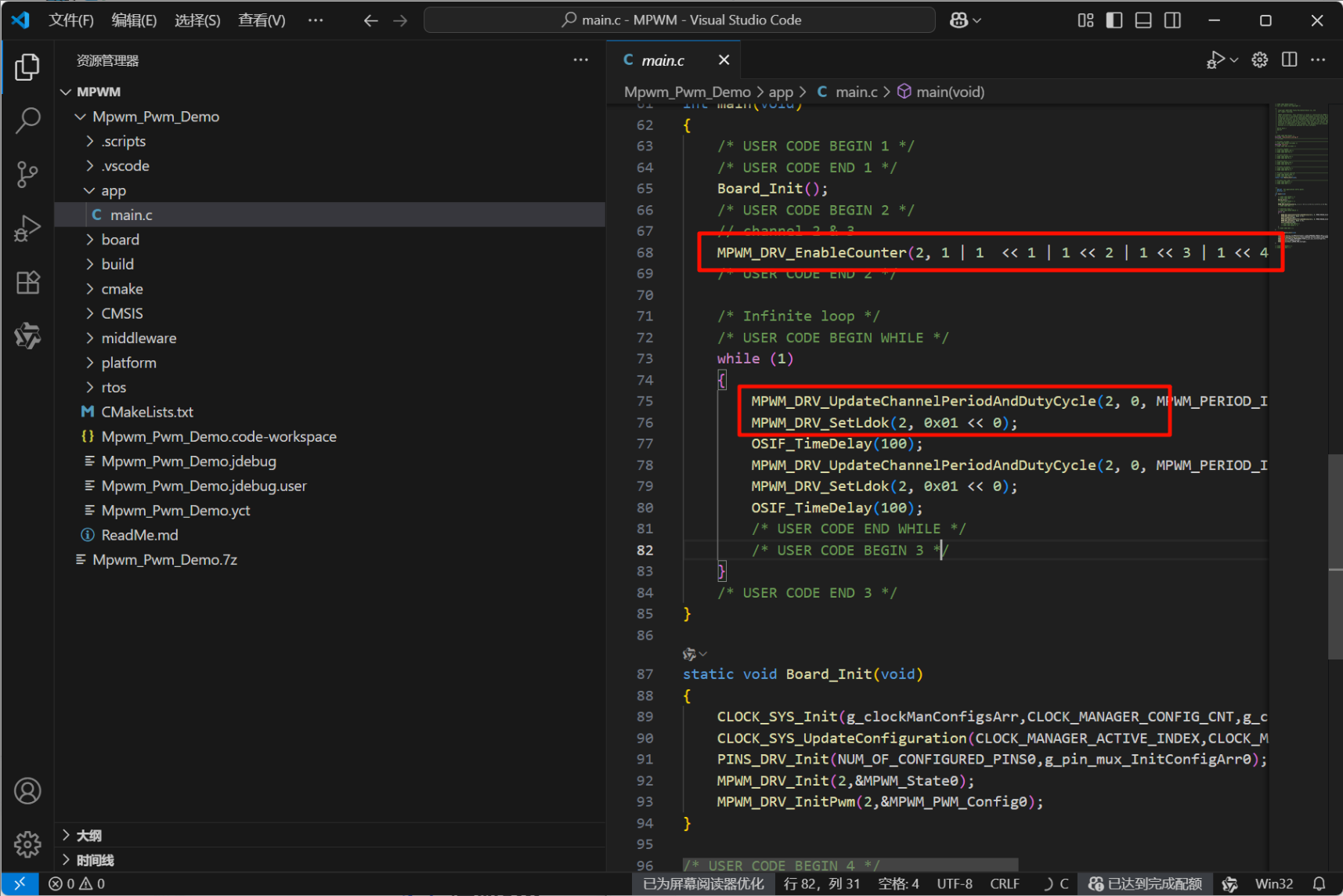Open the overflow menu ellipsis in menu bar
This screenshot has width=1343, height=896.
pos(315,20)
